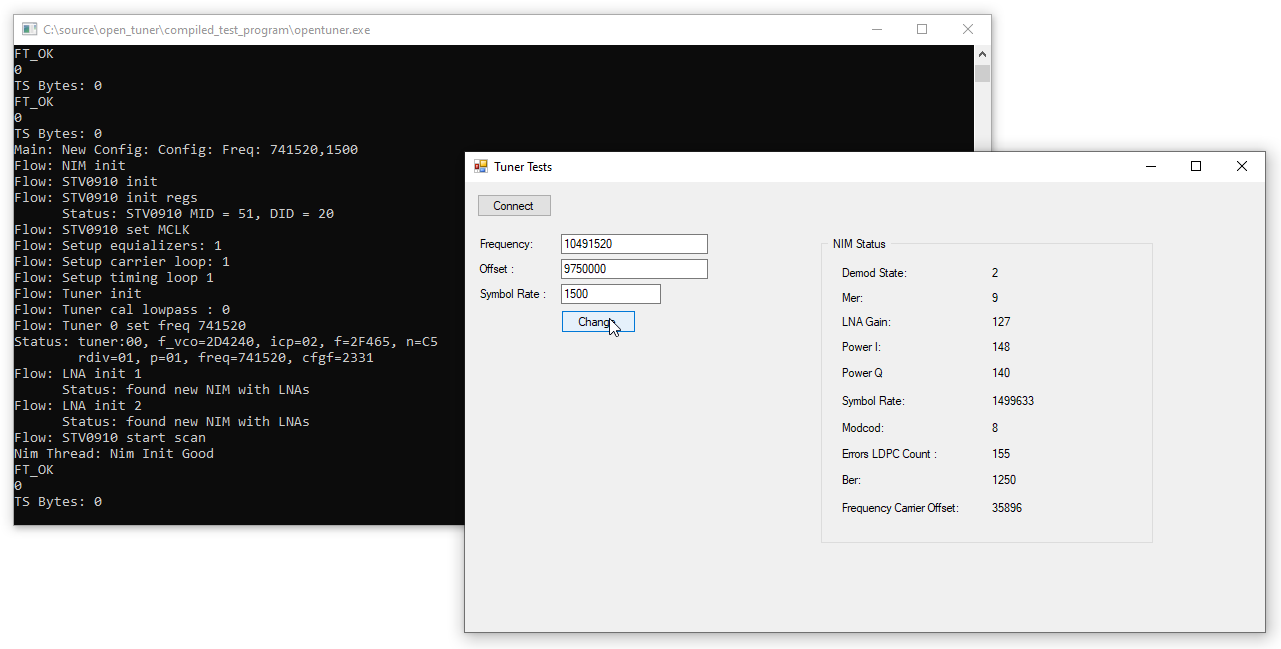Screen dimensions: 1281x649
Task: Click the Connect button
Action: [x=514, y=206]
